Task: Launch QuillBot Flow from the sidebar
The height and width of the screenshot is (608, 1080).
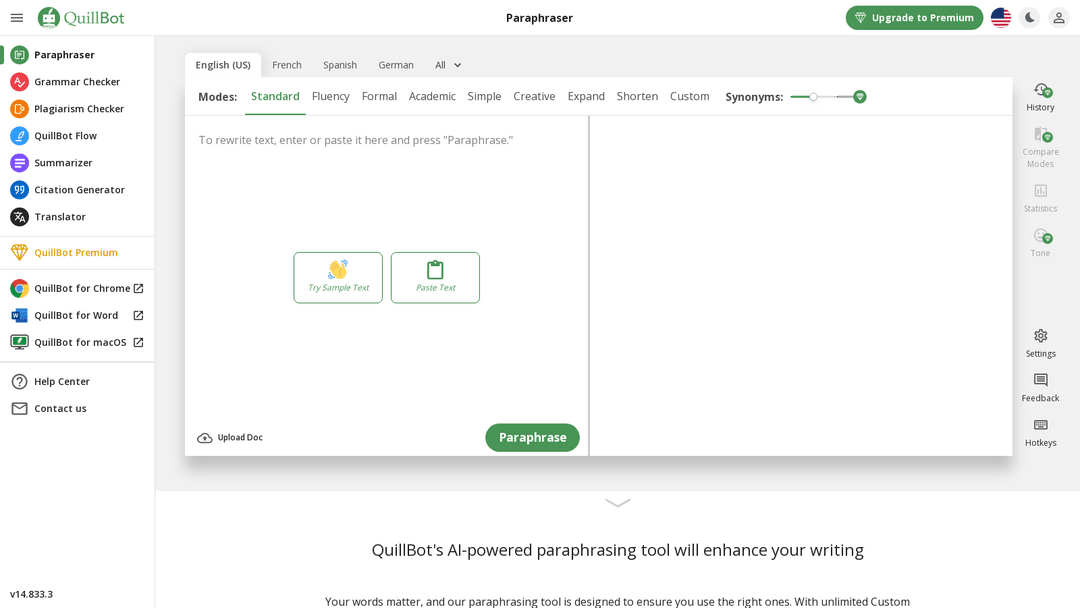Action: pos(19,136)
